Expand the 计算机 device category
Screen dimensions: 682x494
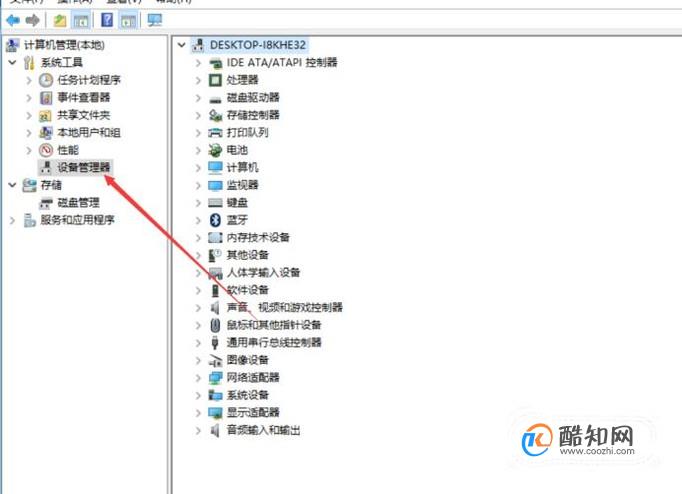click(198, 168)
